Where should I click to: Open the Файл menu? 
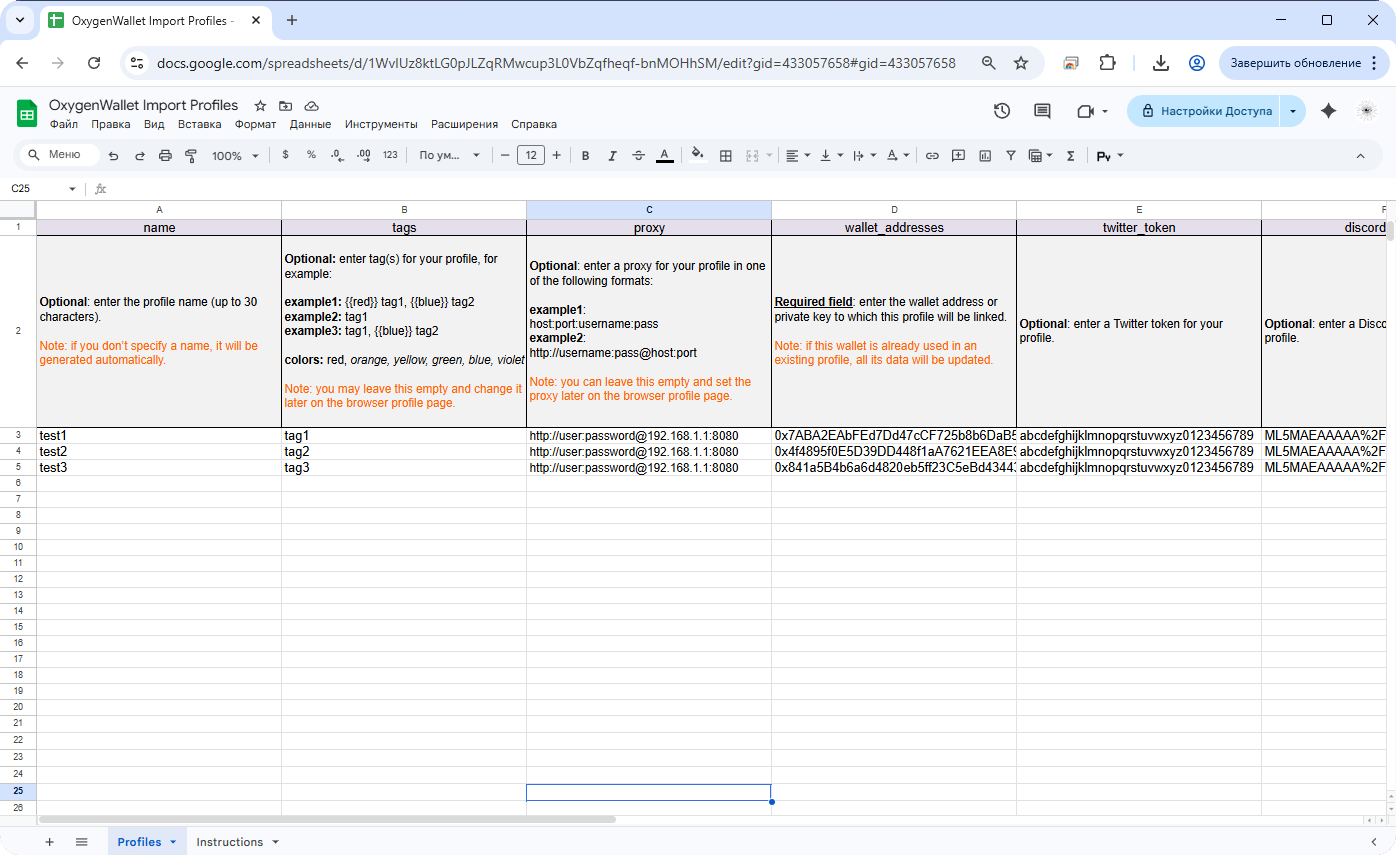click(x=64, y=125)
